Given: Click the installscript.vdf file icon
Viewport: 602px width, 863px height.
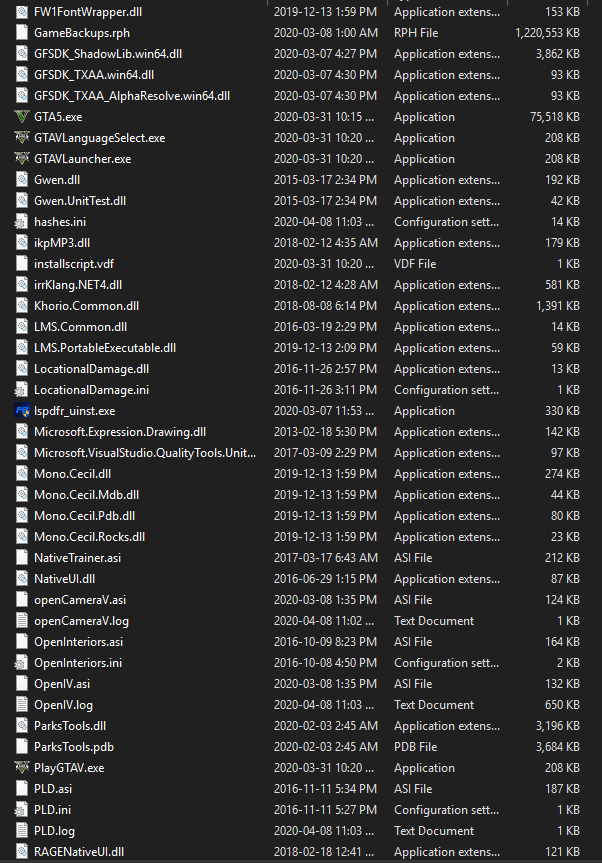Looking at the screenshot, I should pos(21,264).
